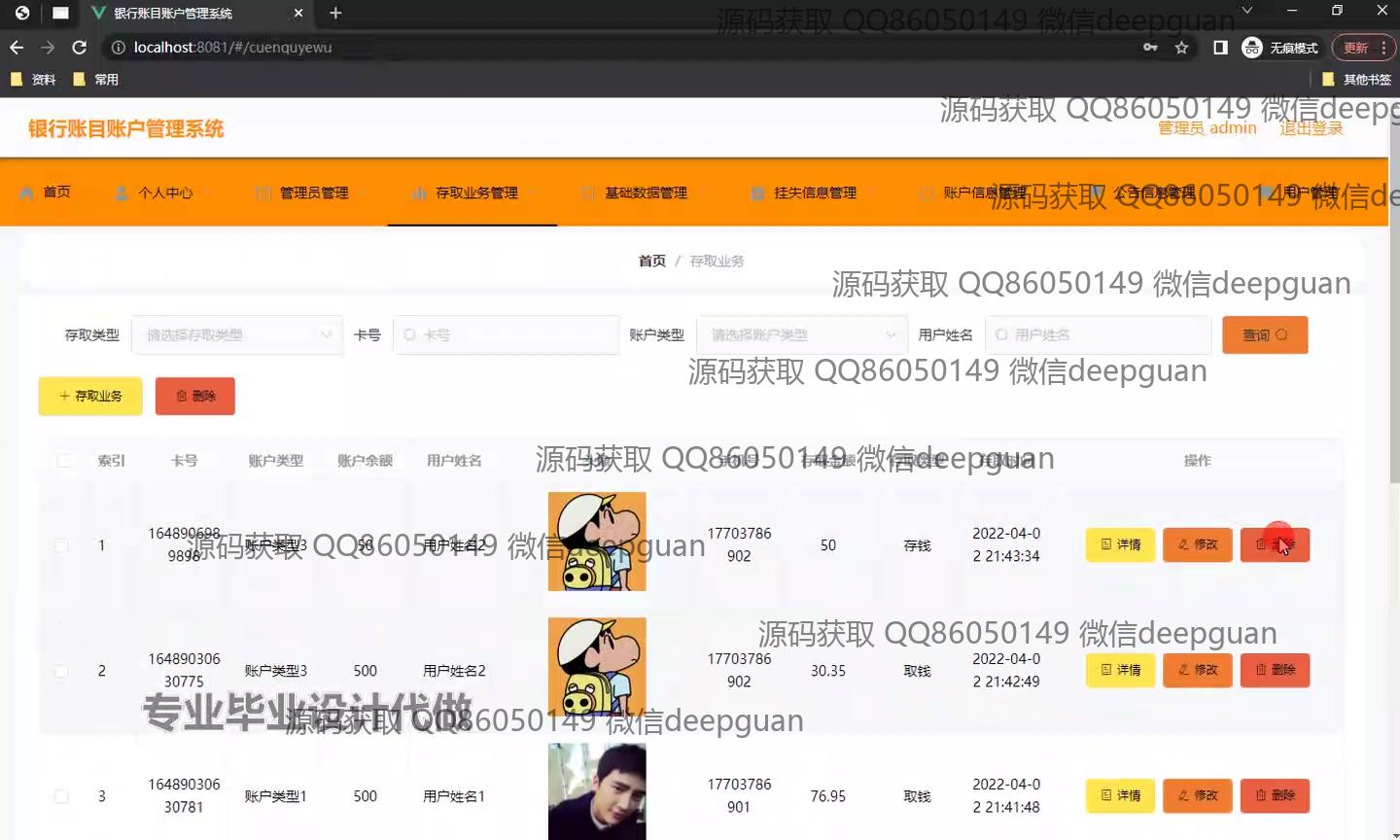The image size is (1400, 840).
Task: Toggle the browser side panel icon
Action: [x=1220, y=48]
